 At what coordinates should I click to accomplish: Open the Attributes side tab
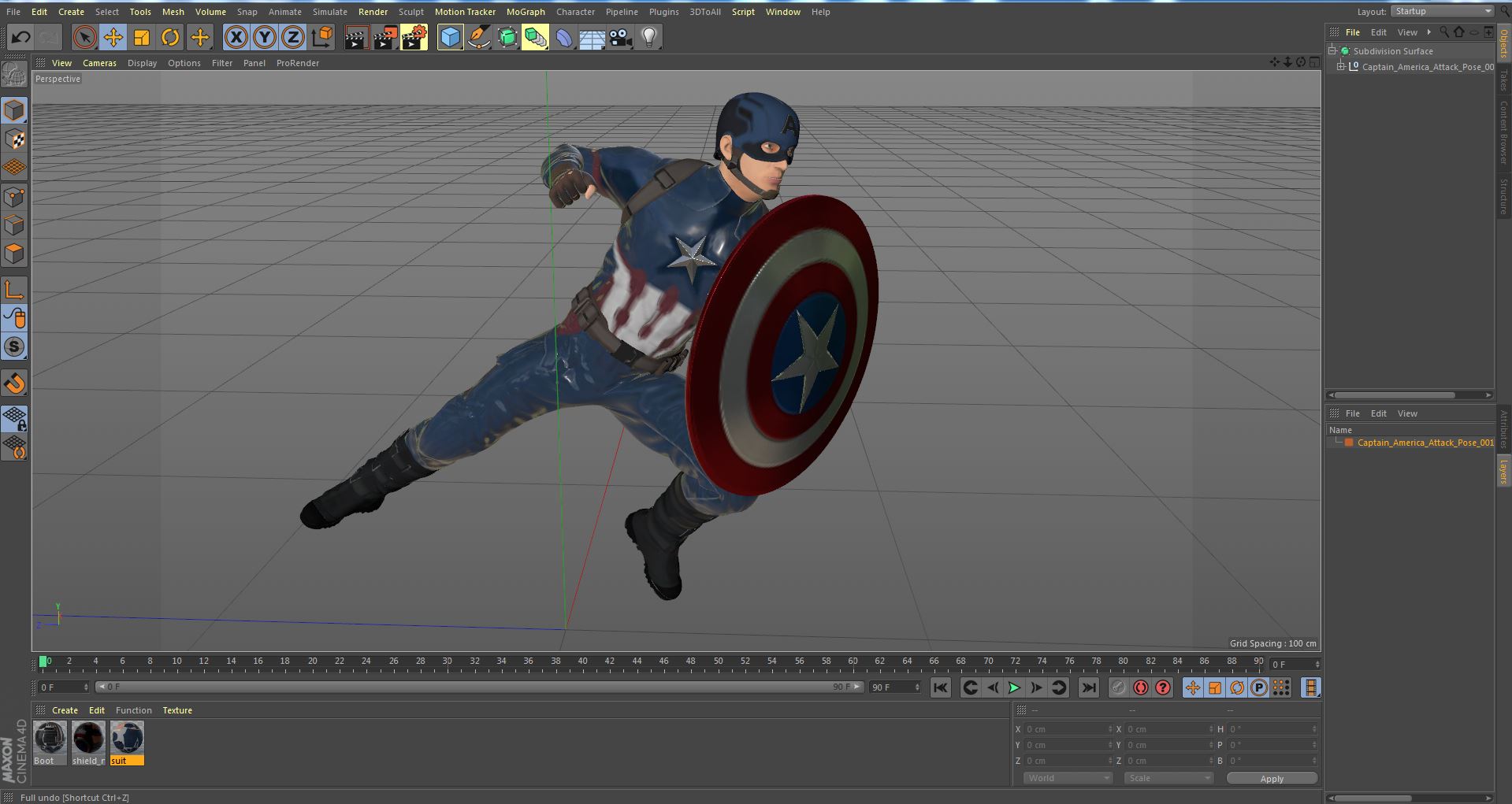point(1503,429)
